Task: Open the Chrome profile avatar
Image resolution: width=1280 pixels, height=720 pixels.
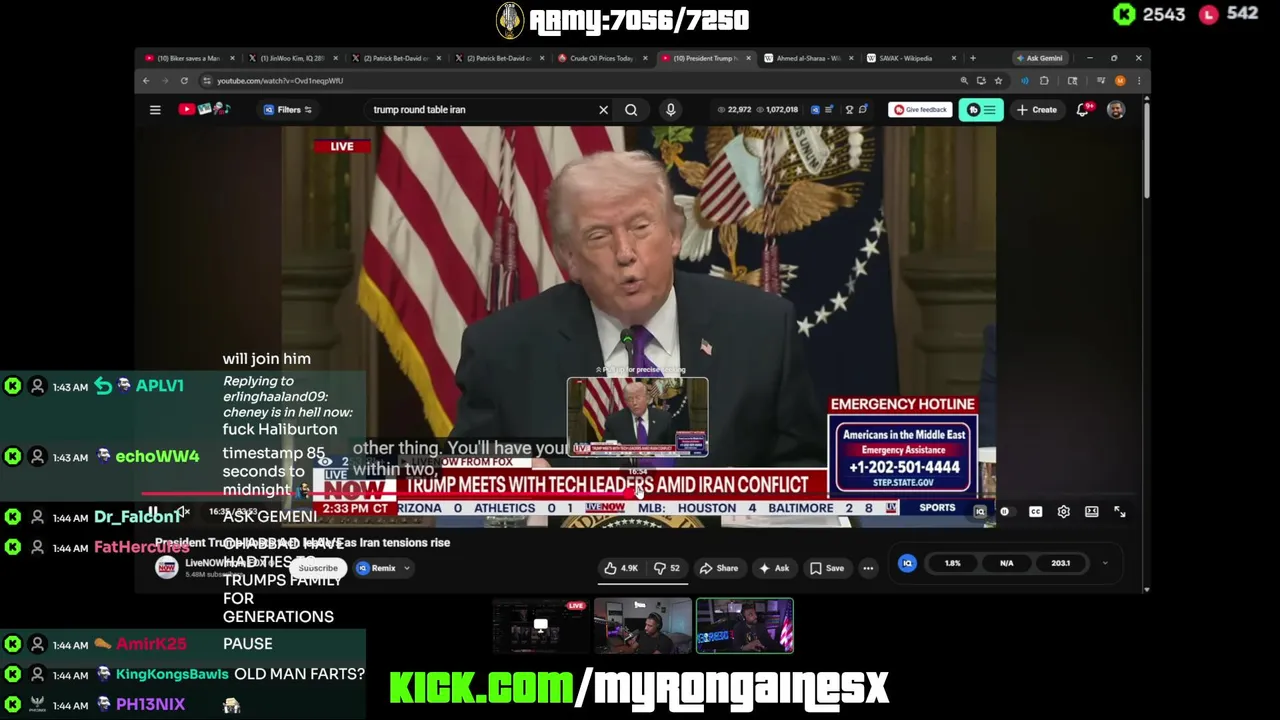Action: pyautogui.click(x=1120, y=81)
